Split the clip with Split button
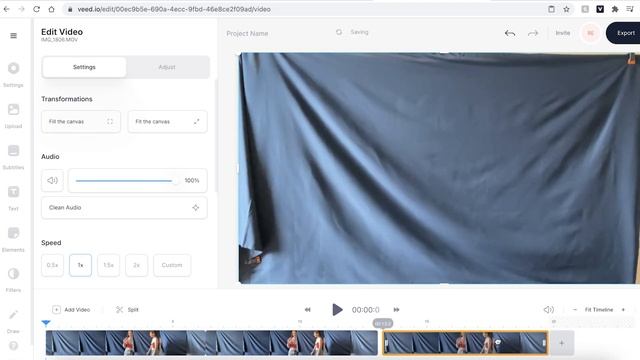Viewport: 640px width, 360px height. (127, 309)
